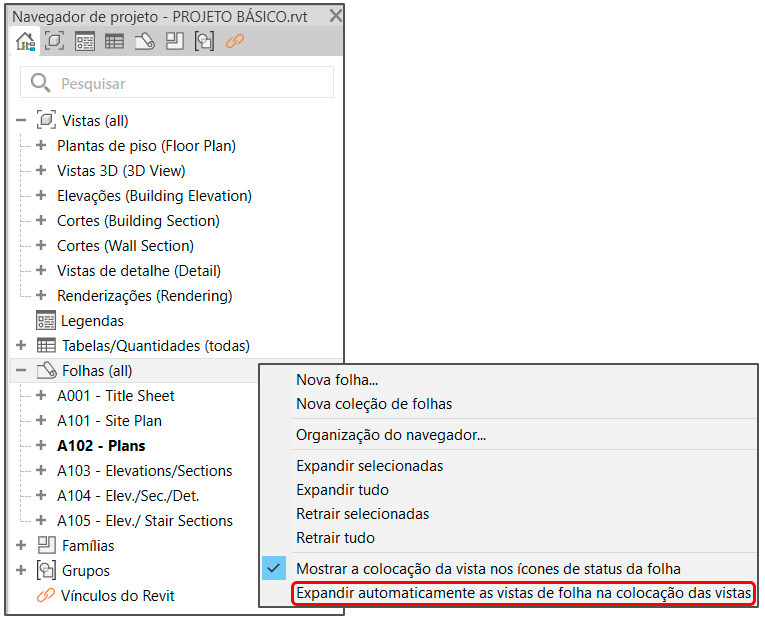Screen dimensions: 765x622
Task: Click the Schedules table icon in toolbar
Action: (114, 41)
